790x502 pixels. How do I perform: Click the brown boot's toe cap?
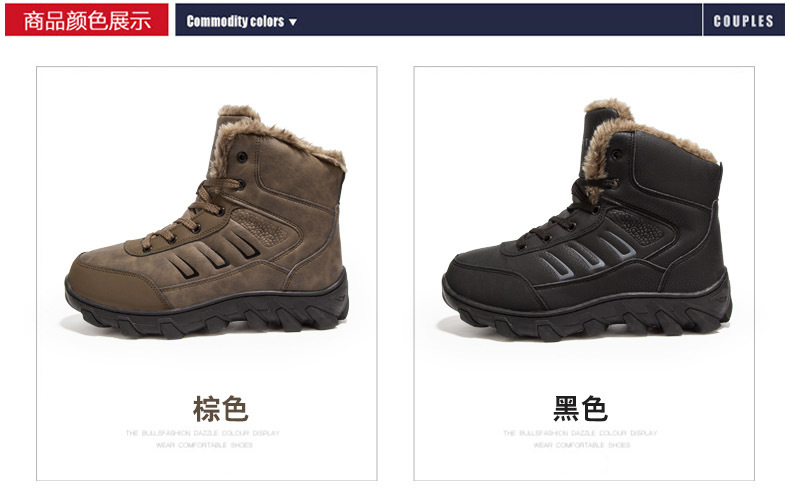(x=116, y=282)
